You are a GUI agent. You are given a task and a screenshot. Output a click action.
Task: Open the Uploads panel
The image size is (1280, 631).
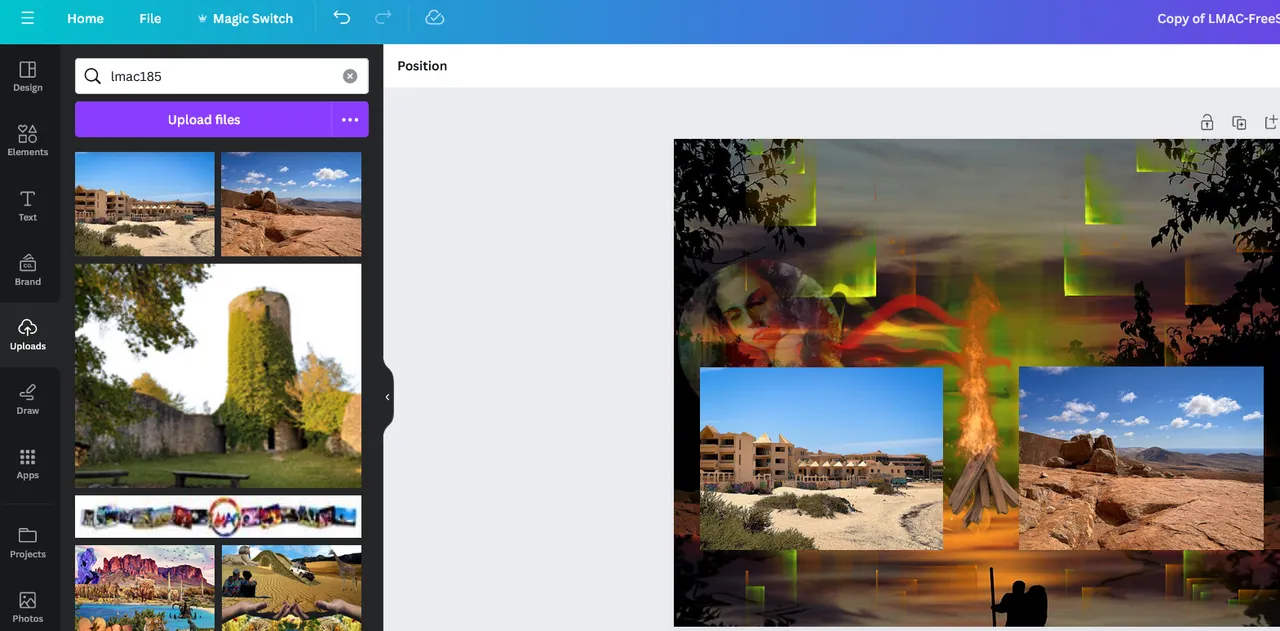coord(28,335)
